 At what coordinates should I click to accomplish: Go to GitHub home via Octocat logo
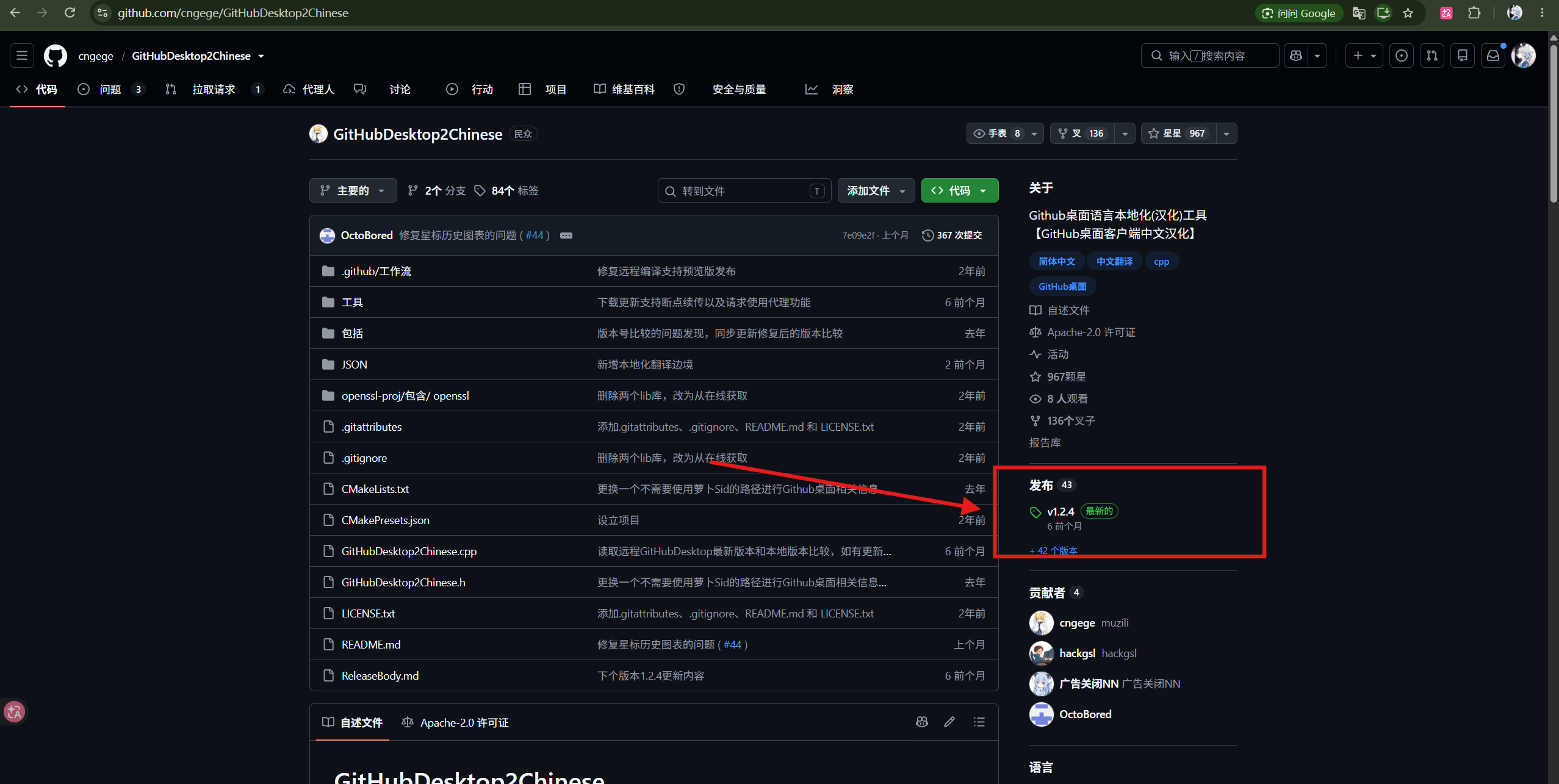click(x=56, y=56)
